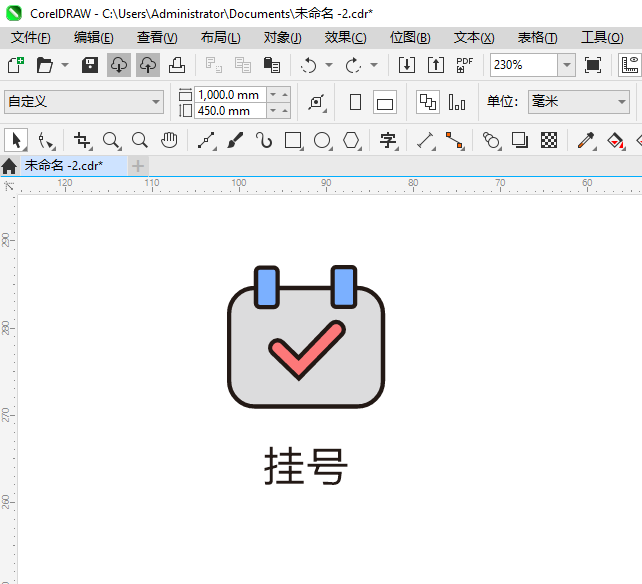Select the Color eyedropper tool

[586, 140]
